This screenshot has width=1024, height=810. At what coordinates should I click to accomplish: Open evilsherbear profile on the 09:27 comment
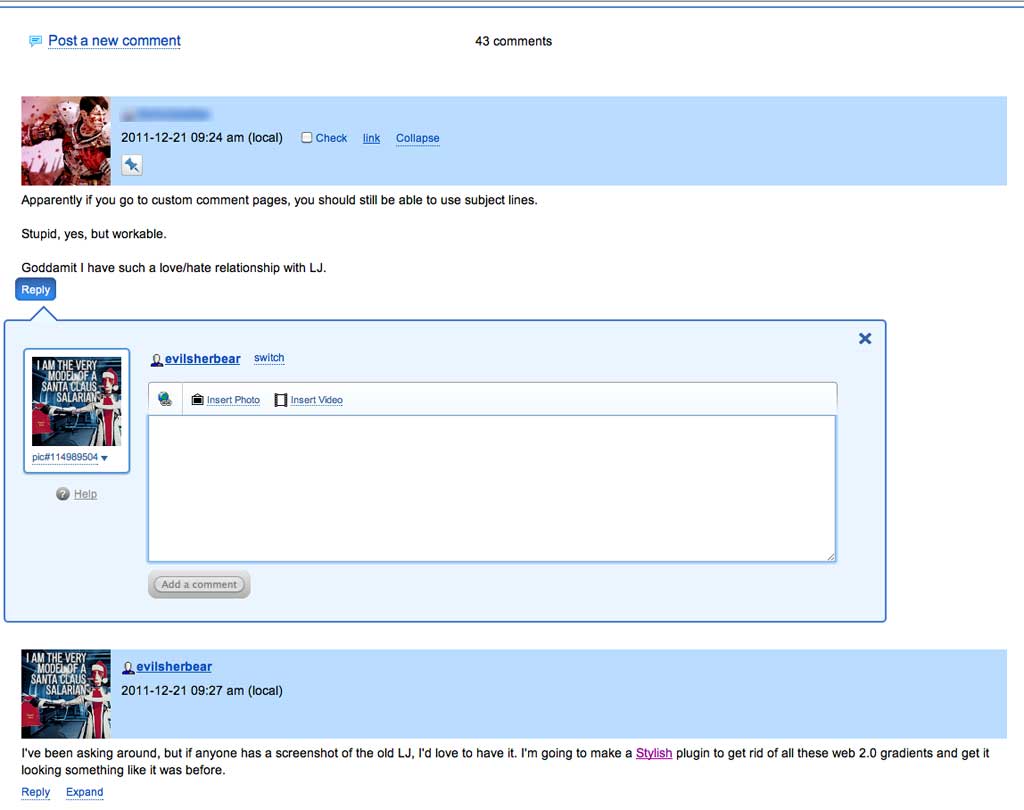pyautogui.click(x=174, y=666)
